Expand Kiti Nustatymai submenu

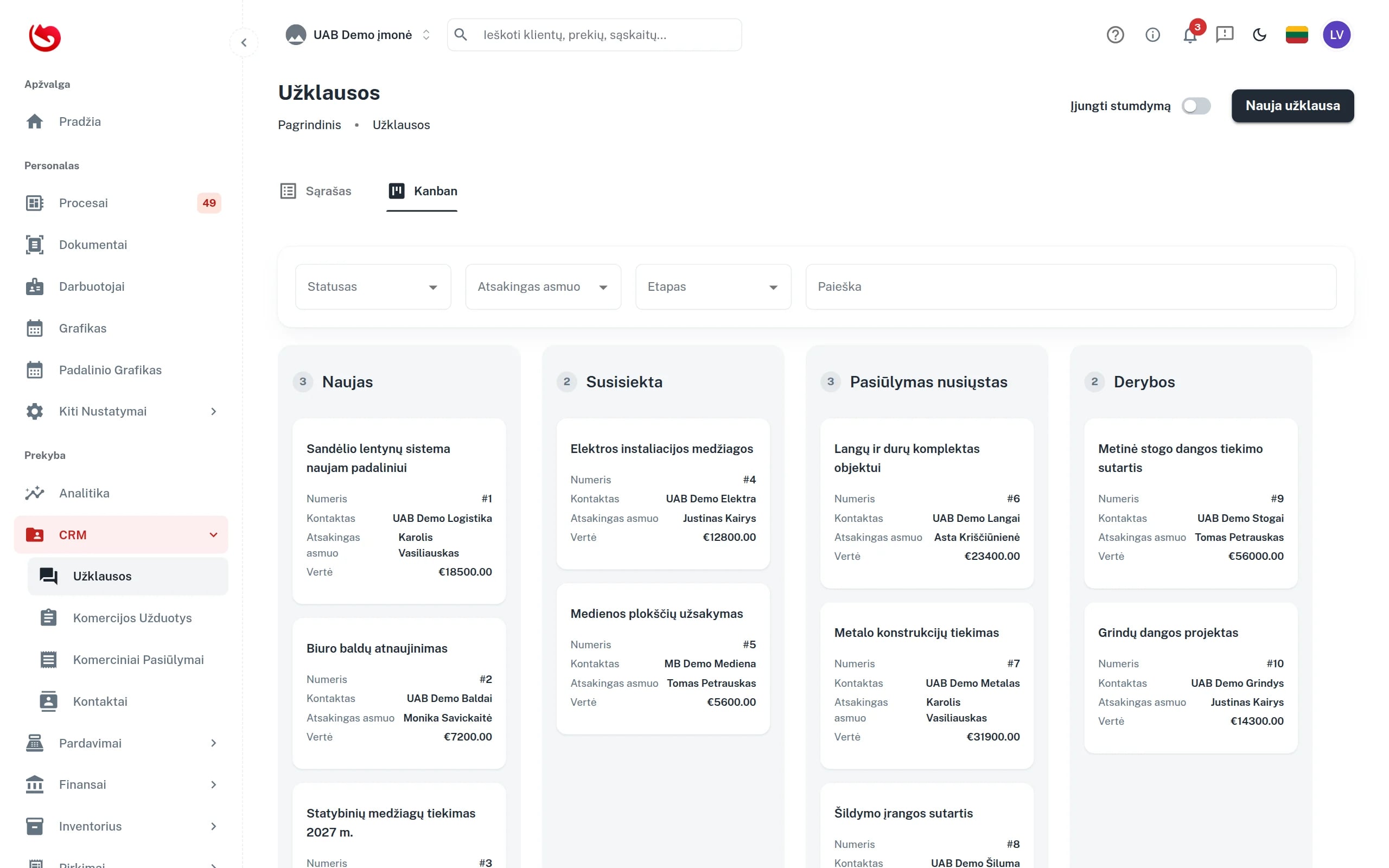(x=121, y=412)
